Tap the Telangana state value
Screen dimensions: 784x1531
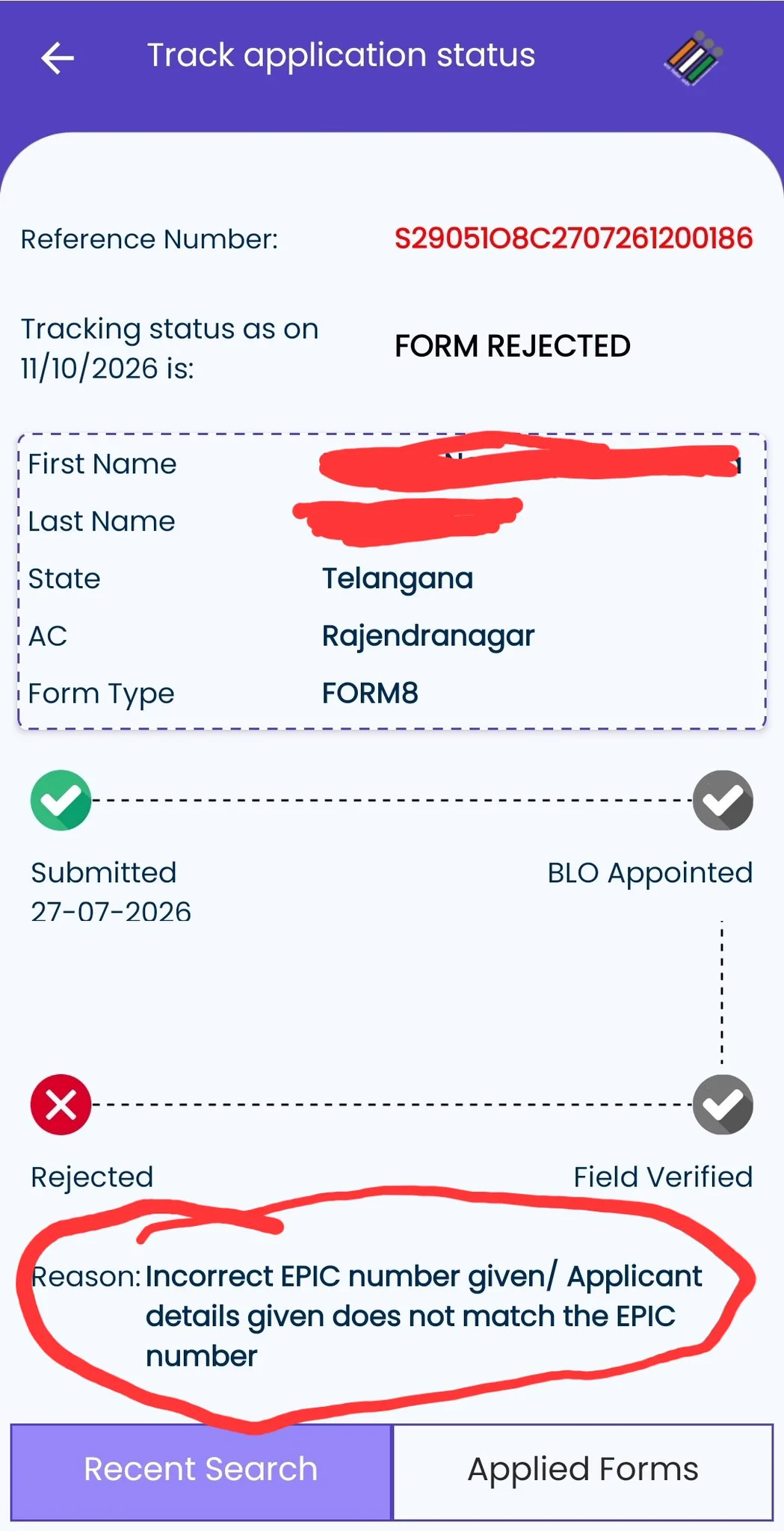(x=398, y=579)
